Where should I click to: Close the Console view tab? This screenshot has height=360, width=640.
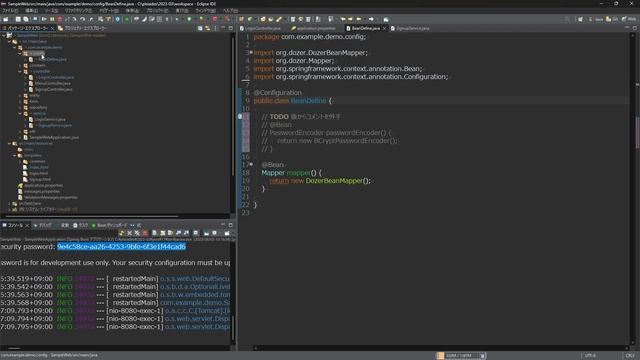tap(27, 225)
